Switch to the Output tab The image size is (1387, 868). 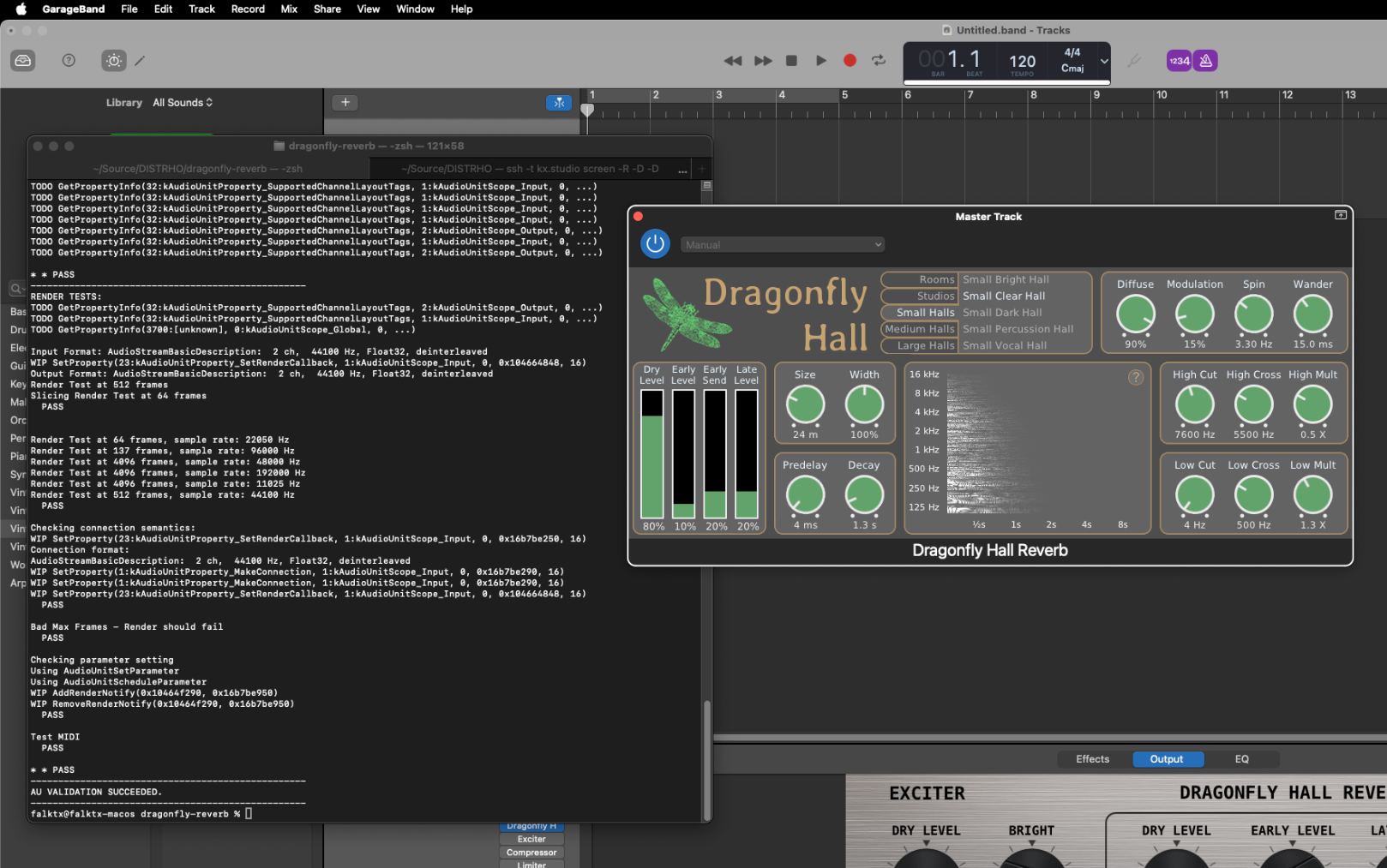1167,759
